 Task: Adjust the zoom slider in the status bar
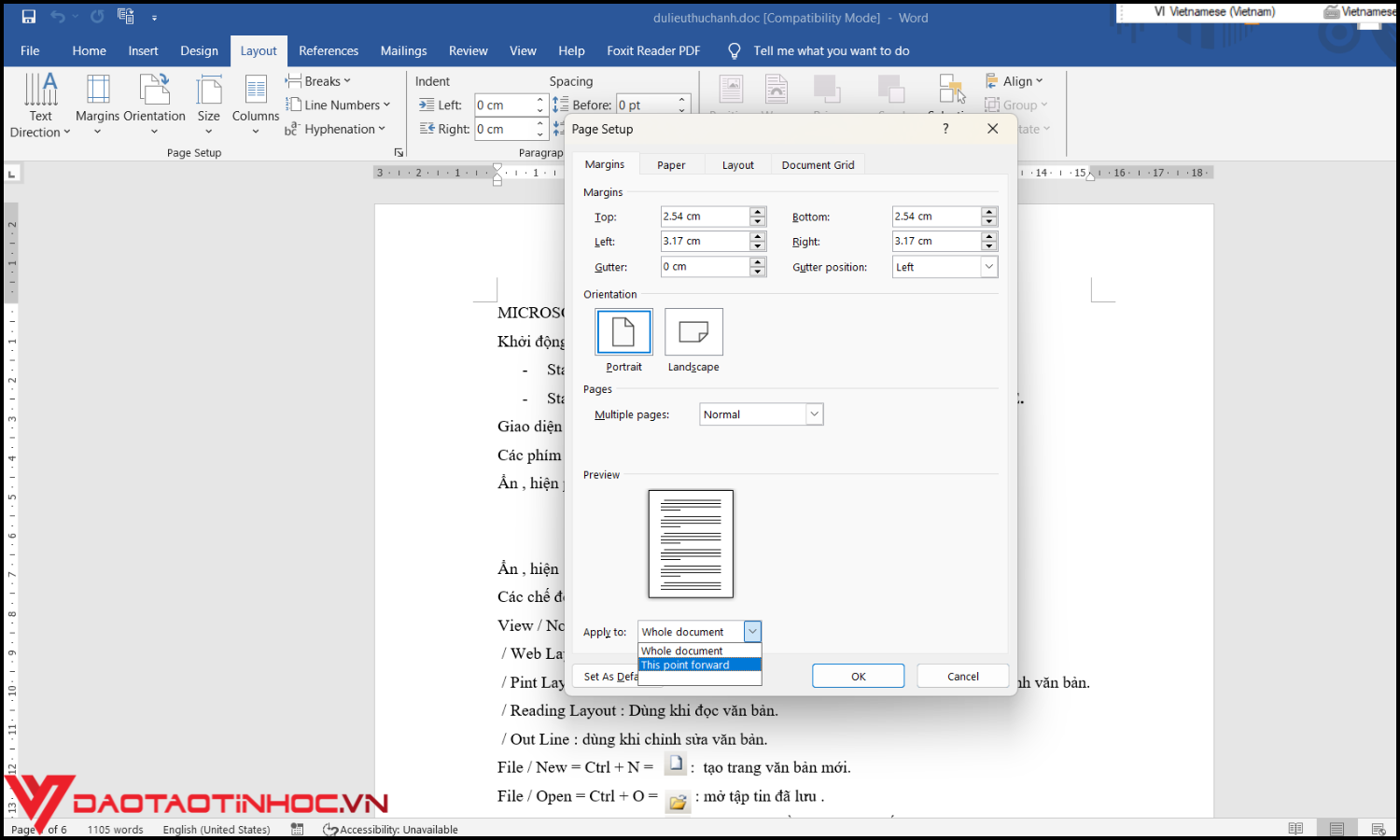1395,828
